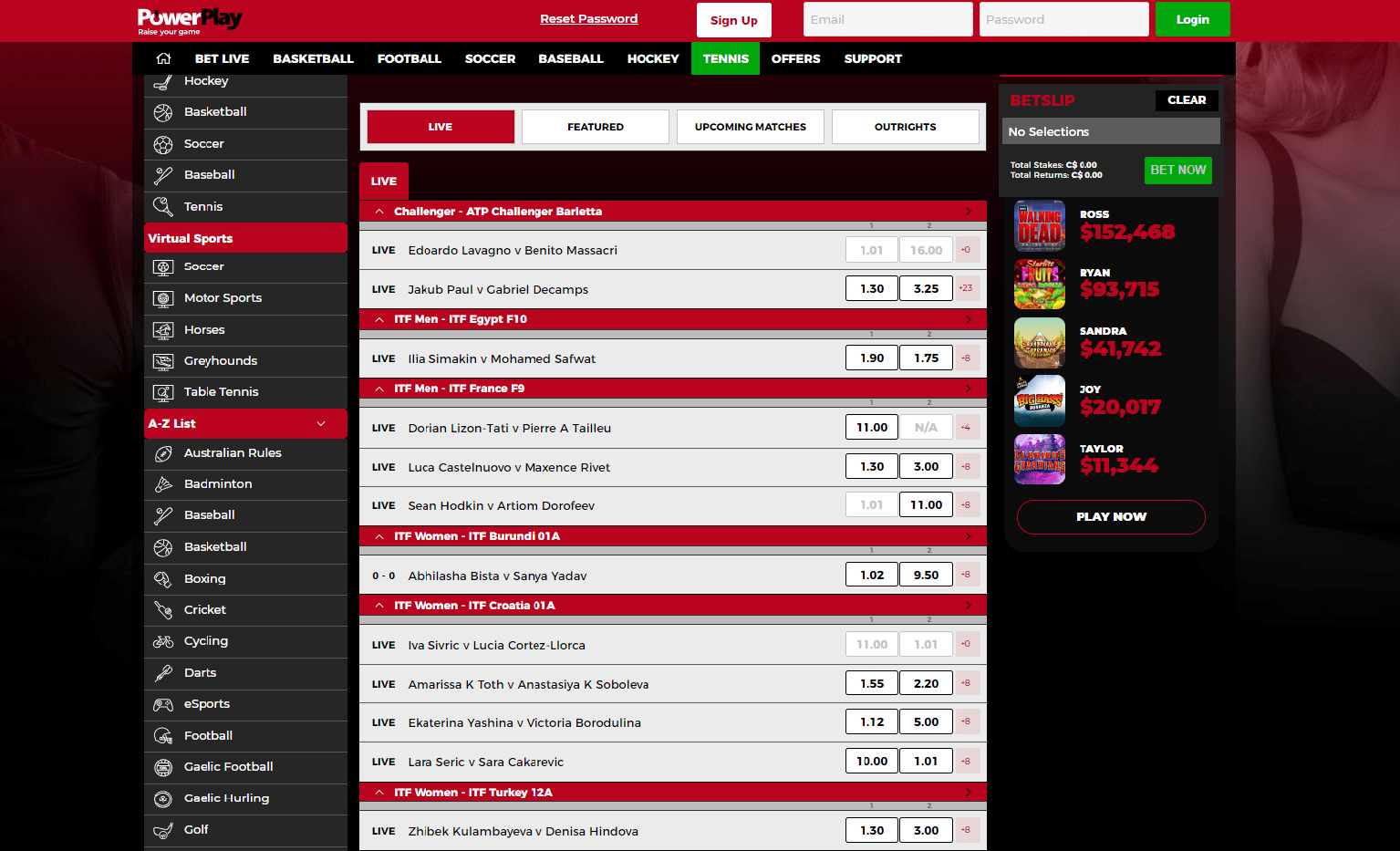The height and width of the screenshot is (851, 1400).
Task: Click the Table Tennis icon
Action: 163,392
